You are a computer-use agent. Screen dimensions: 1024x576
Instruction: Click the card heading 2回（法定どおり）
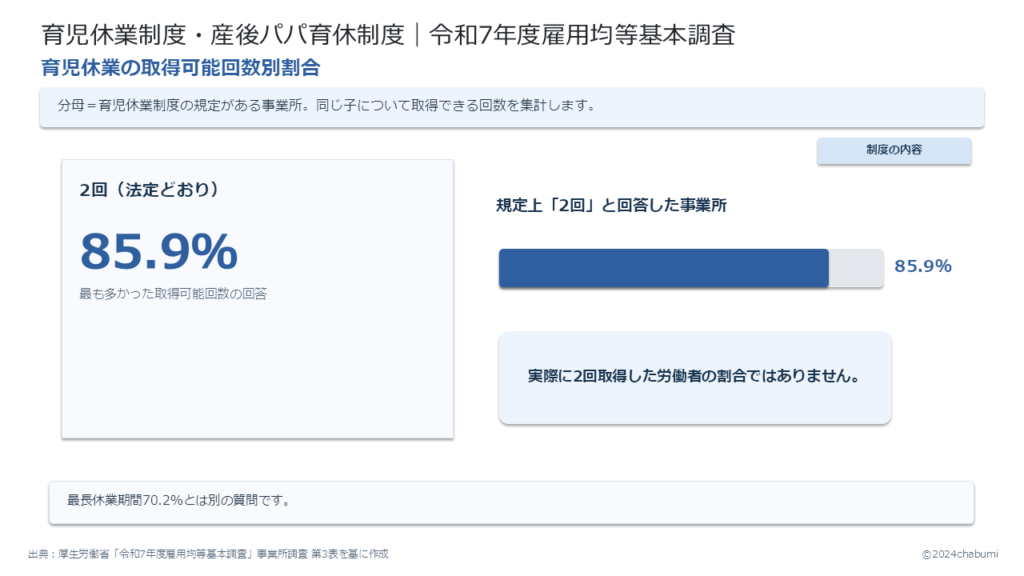pyautogui.click(x=150, y=189)
